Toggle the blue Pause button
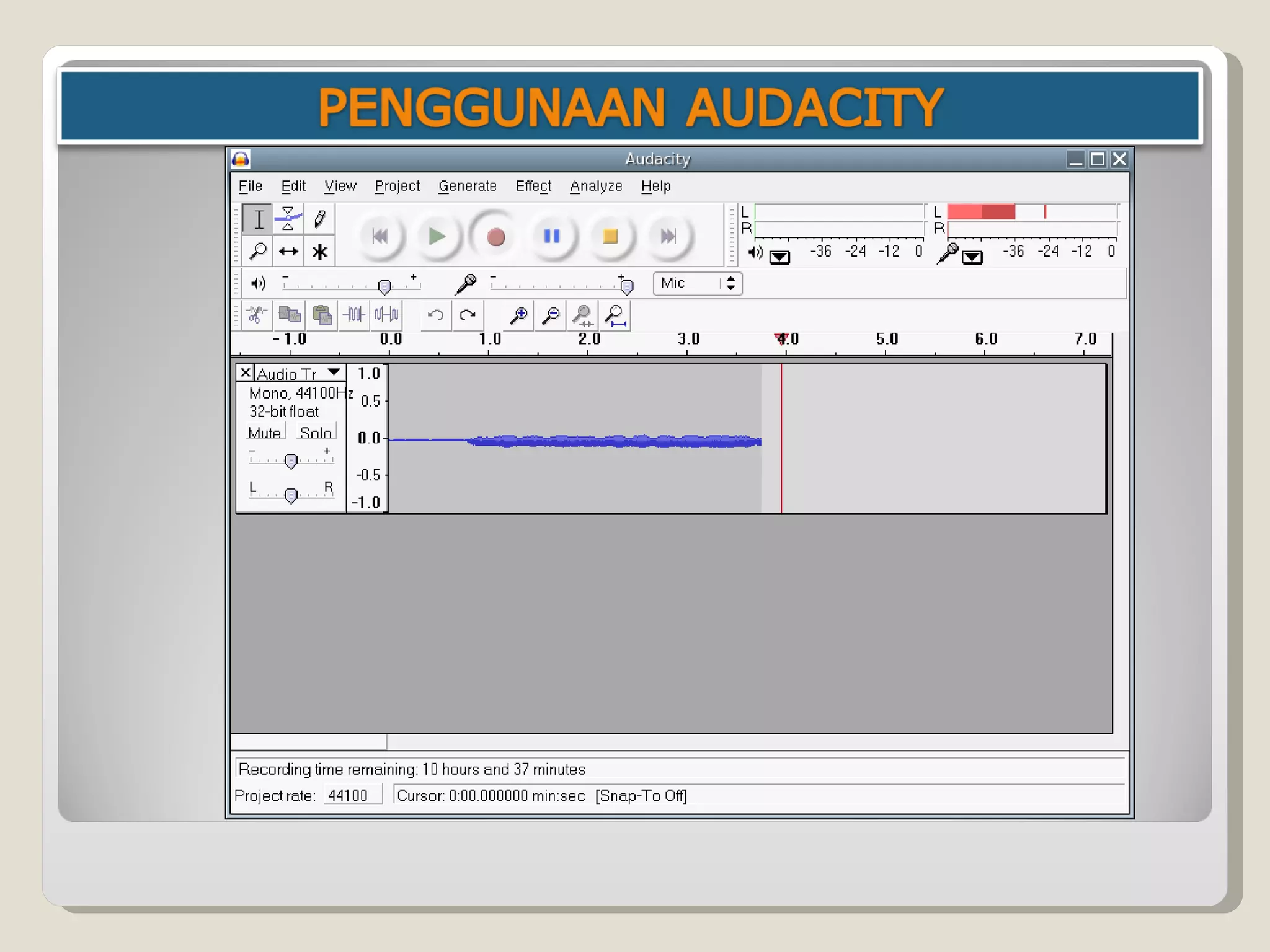Viewport: 1270px width, 952px height. [x=551, y=236]
